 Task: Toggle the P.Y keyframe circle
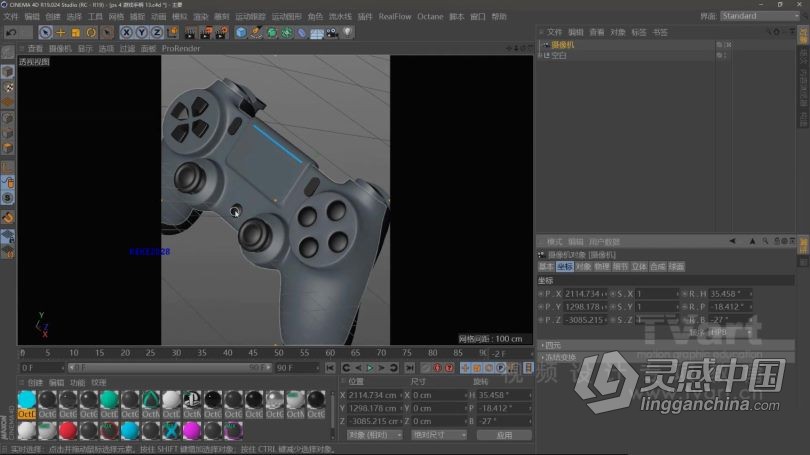(x=541, y=306)
